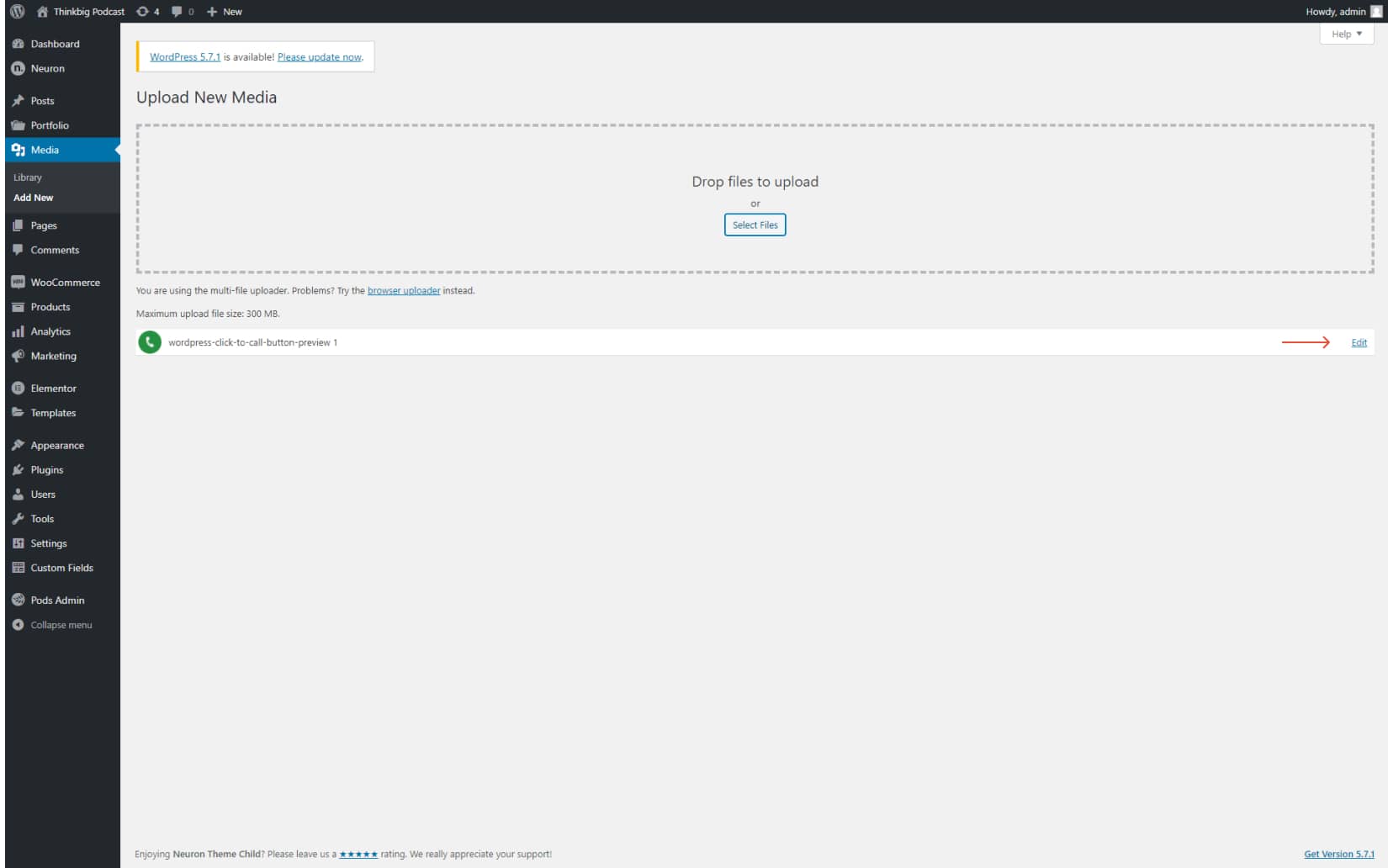This screenshot has width=1388, height=868.
Task: Access Pods Admin via its globe icon
Action: [18, 600]
